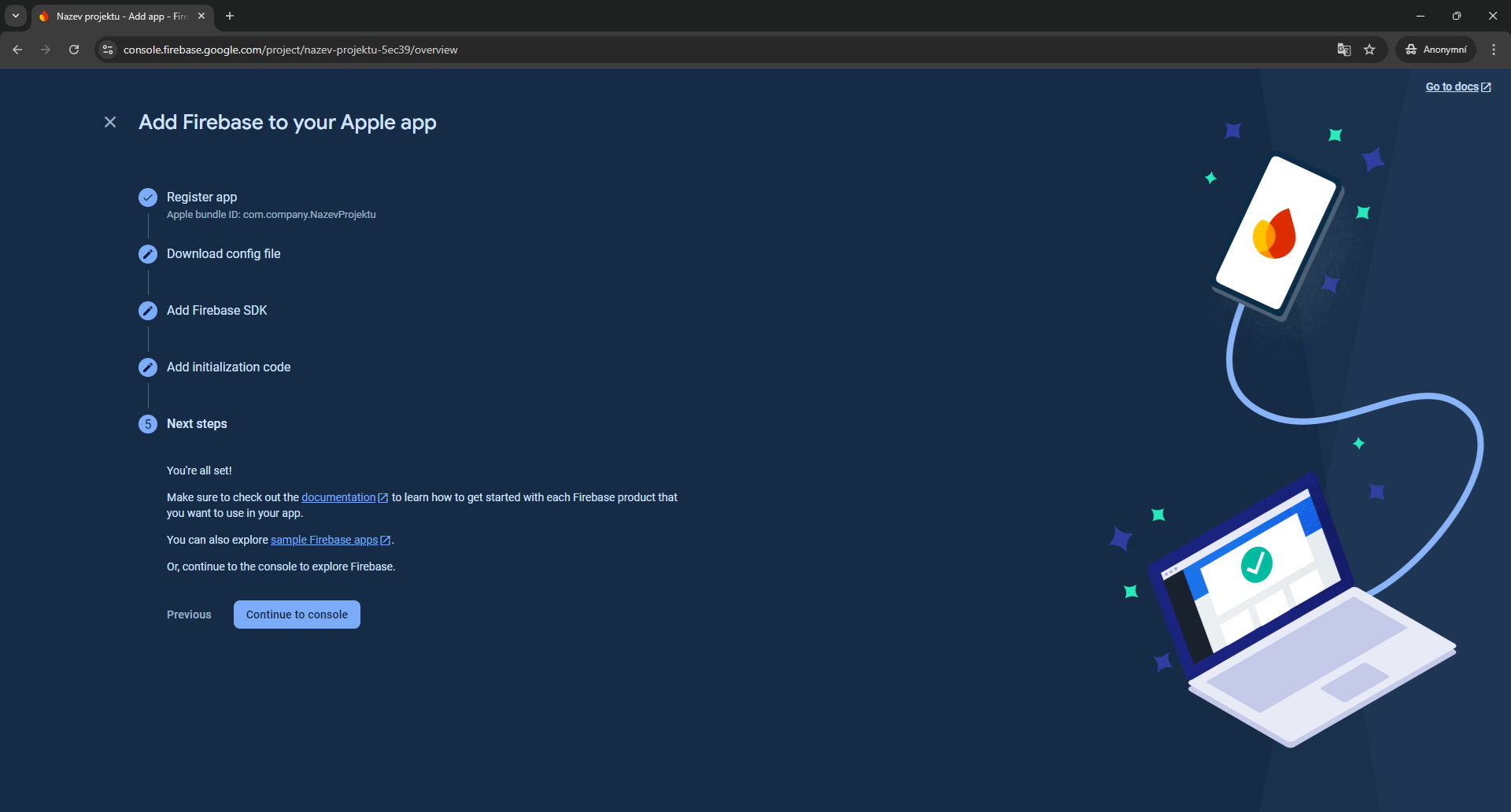This screenshot has height=812, width=1511.
Task: Click the Register app checkmark icon
Action: [x=148, y=197]
